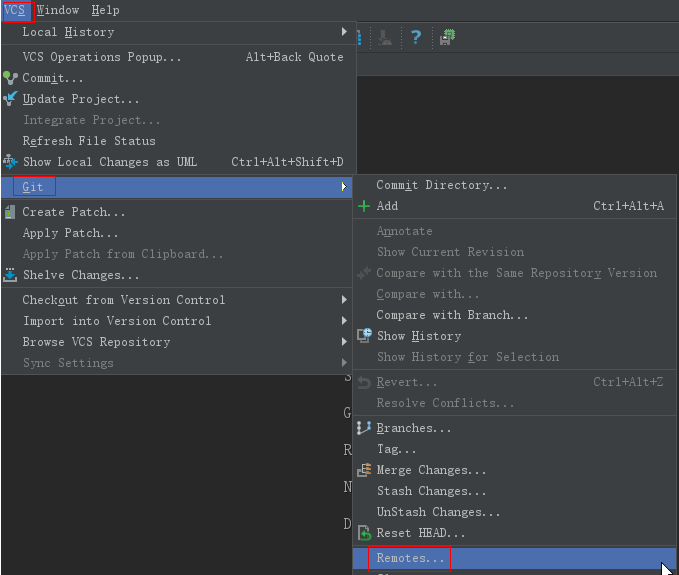This screenshot has width=679, height=575.
Task: Click the Create Patch... label
Action: pos(74,212)
